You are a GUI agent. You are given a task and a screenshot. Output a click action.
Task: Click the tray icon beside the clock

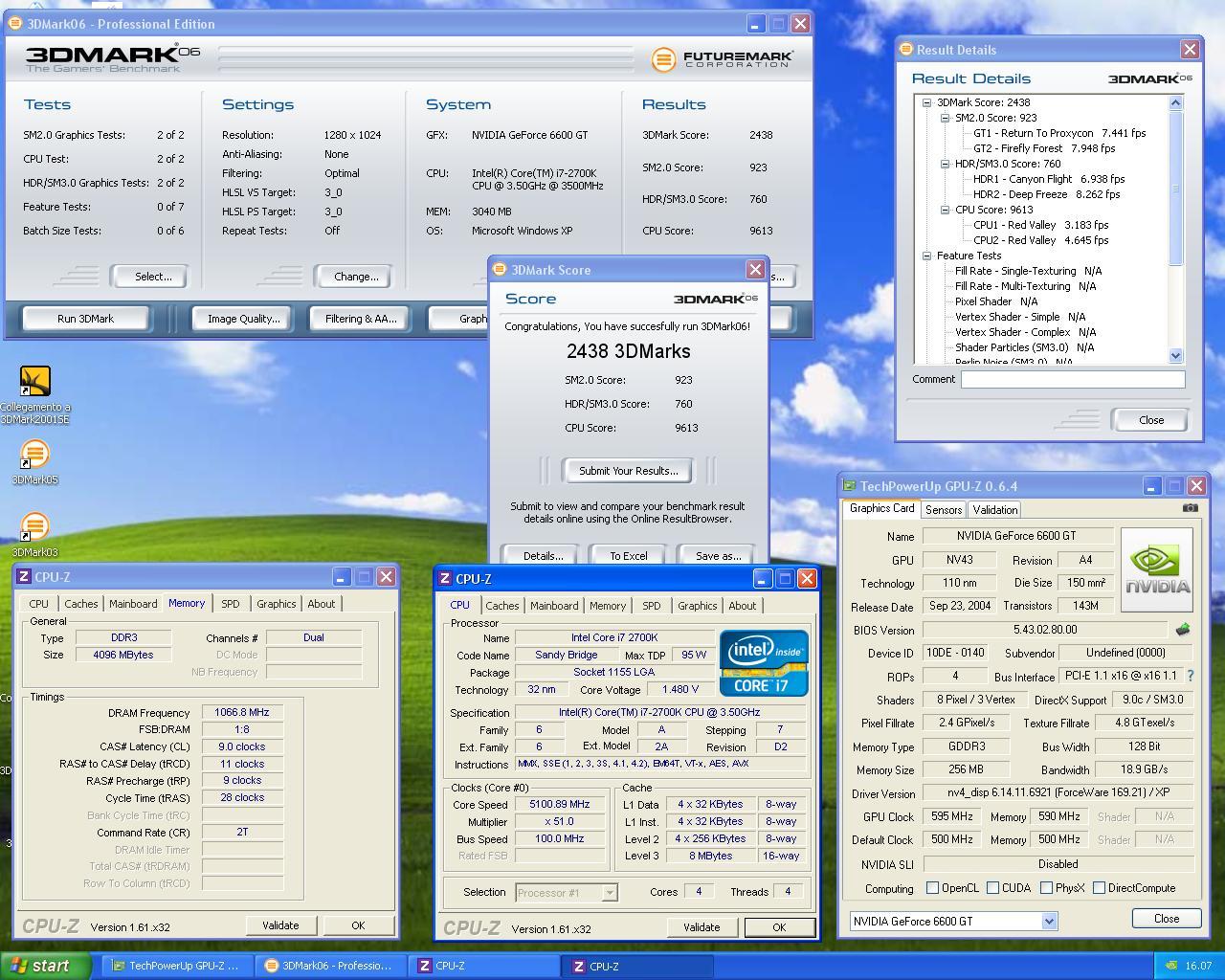tap(1170, 966)
